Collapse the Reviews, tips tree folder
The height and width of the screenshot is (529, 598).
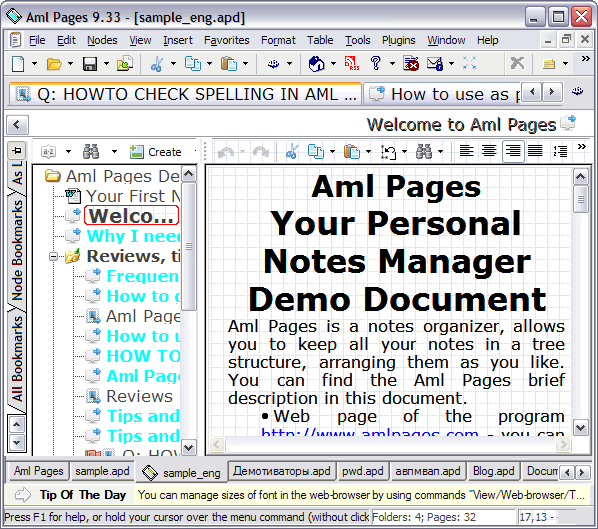click(x=53, y=256)
